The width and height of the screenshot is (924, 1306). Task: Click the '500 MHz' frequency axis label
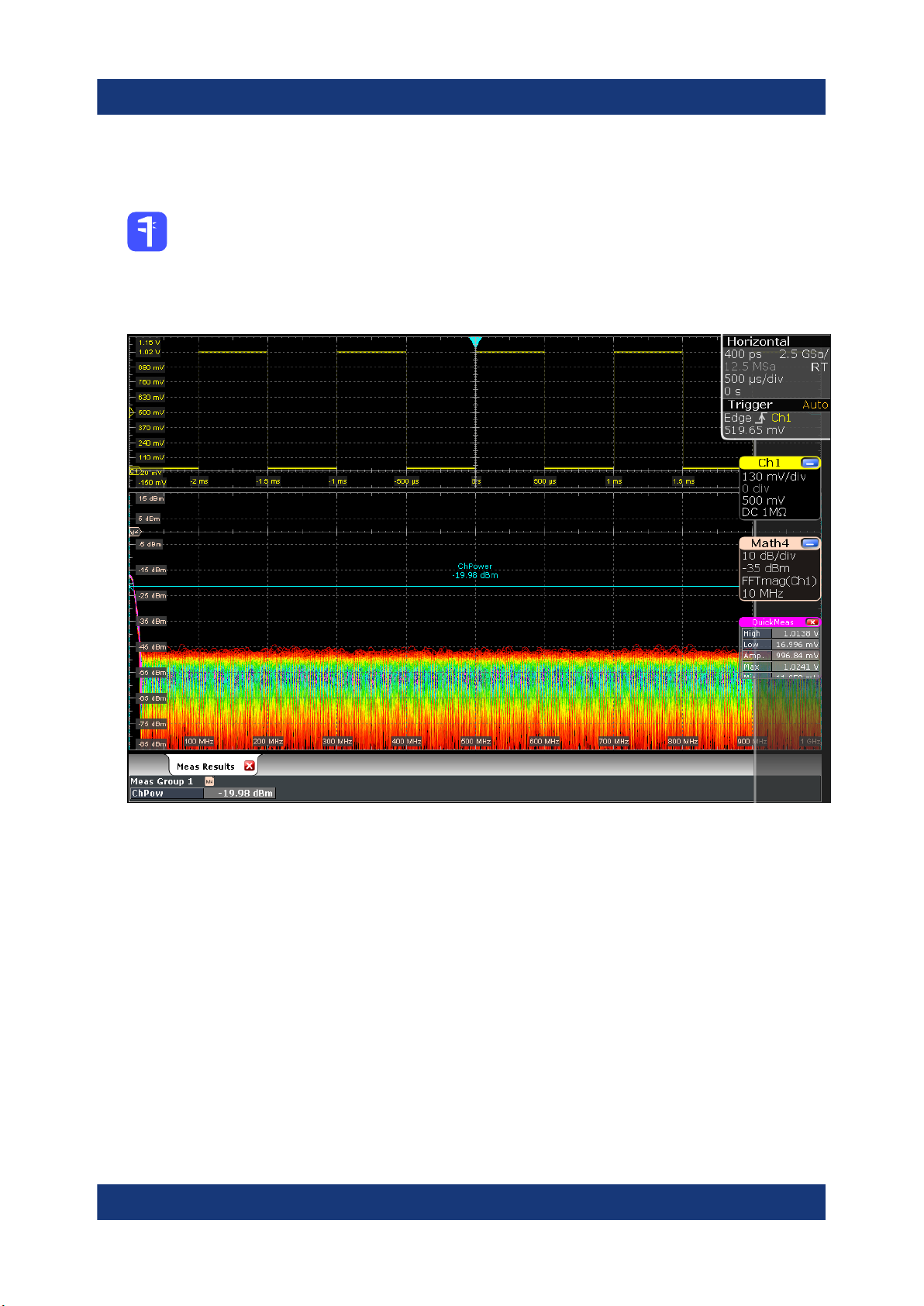coord(476,742)
